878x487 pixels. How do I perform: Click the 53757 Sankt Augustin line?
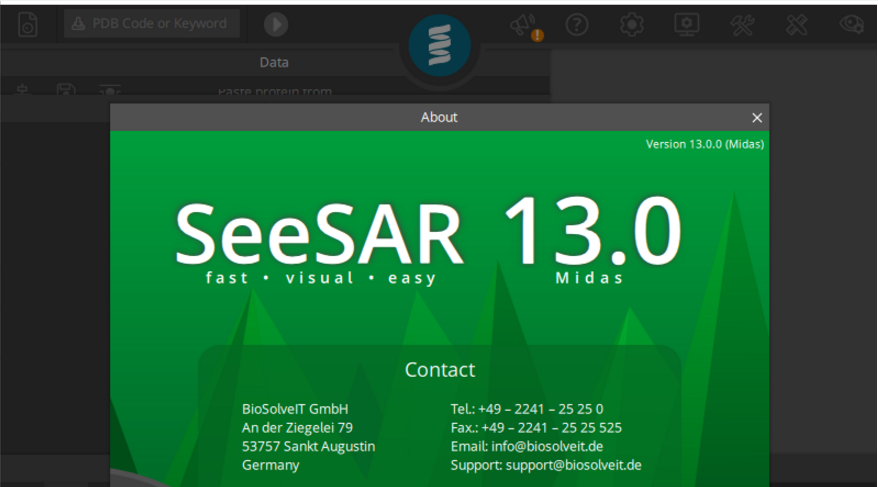(309, 447)
